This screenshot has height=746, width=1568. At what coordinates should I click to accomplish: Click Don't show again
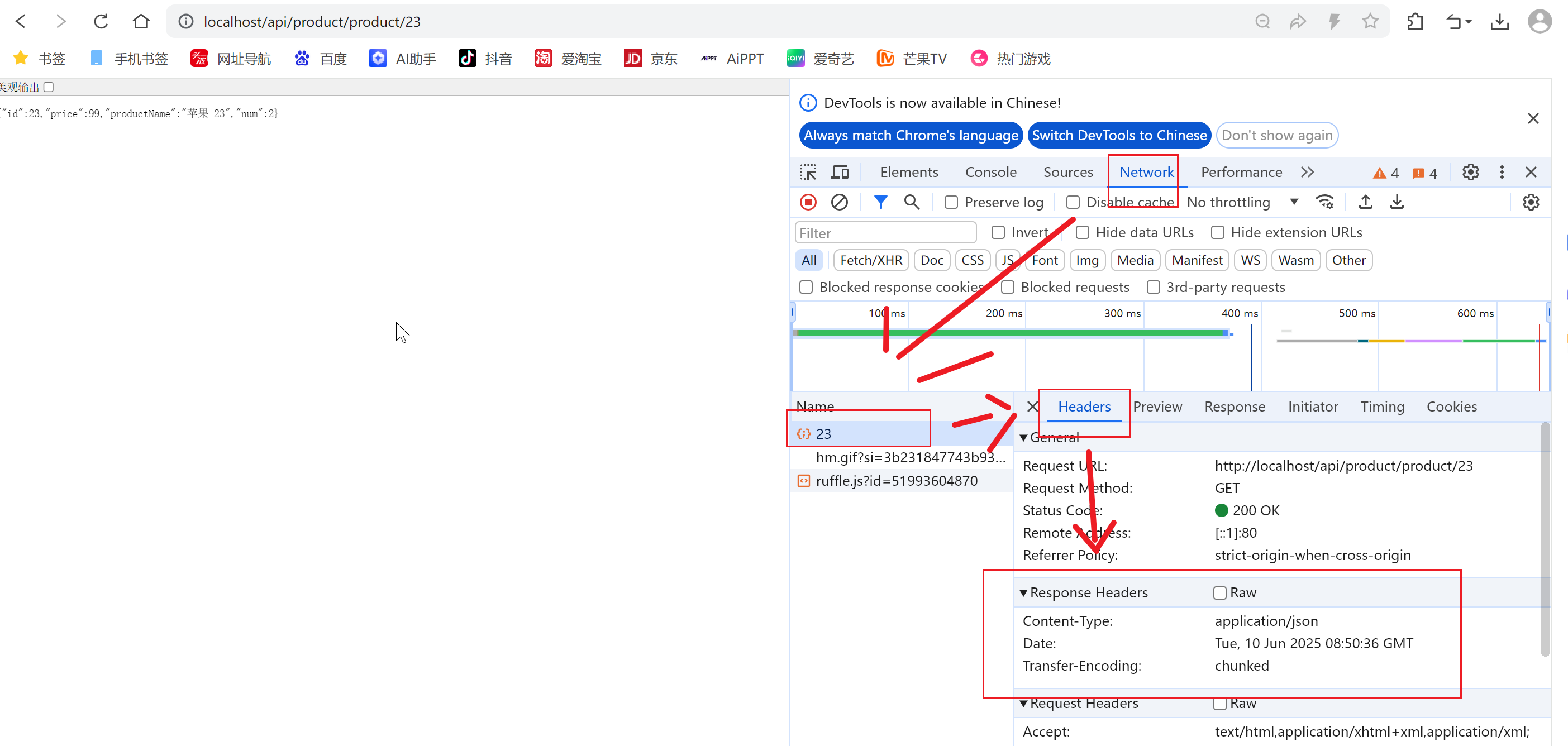tap(1277, 135)
